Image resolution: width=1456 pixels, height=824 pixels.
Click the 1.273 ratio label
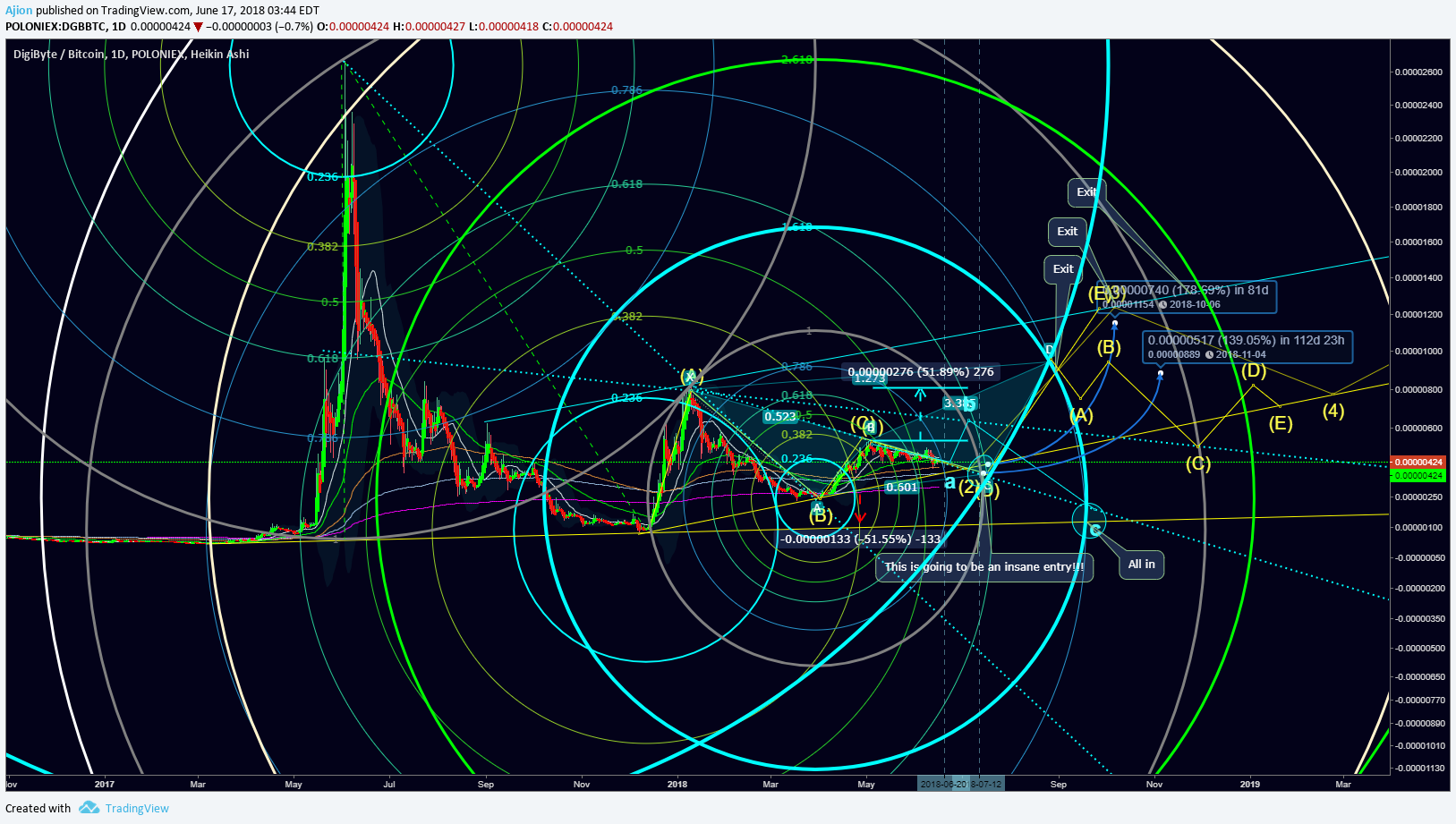pos(869,378)
